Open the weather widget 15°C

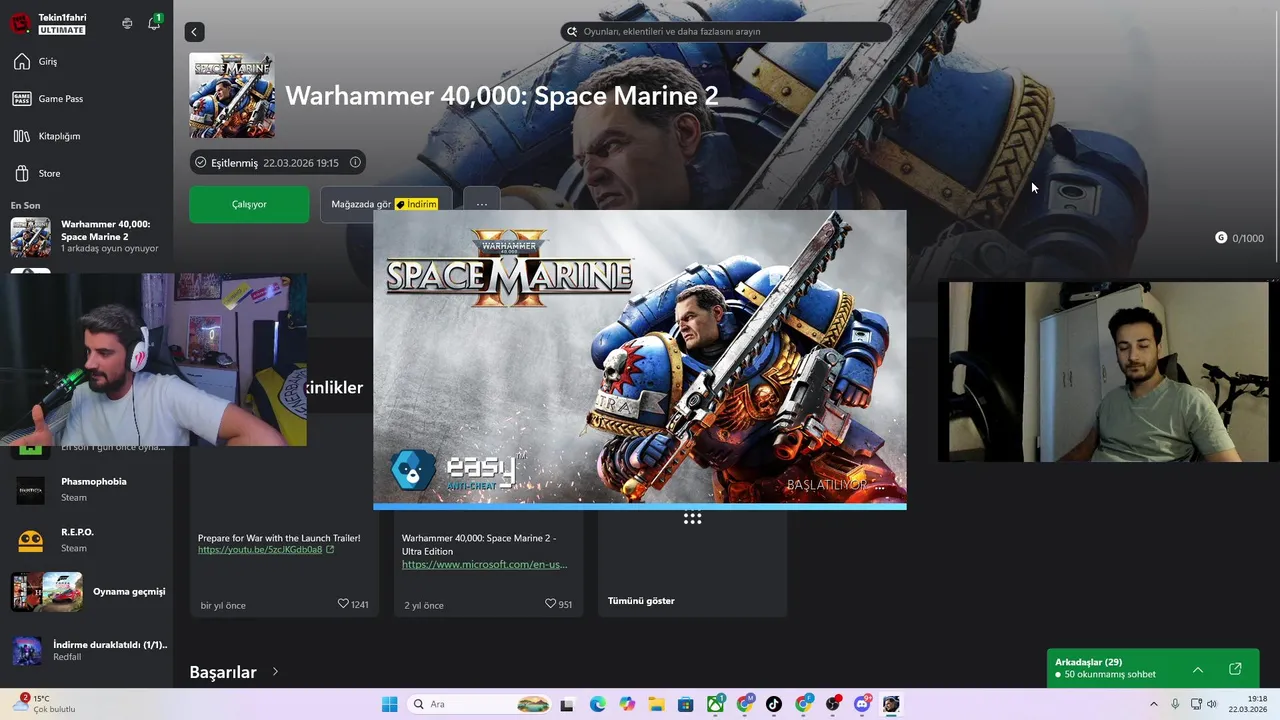tap(44, 704)
